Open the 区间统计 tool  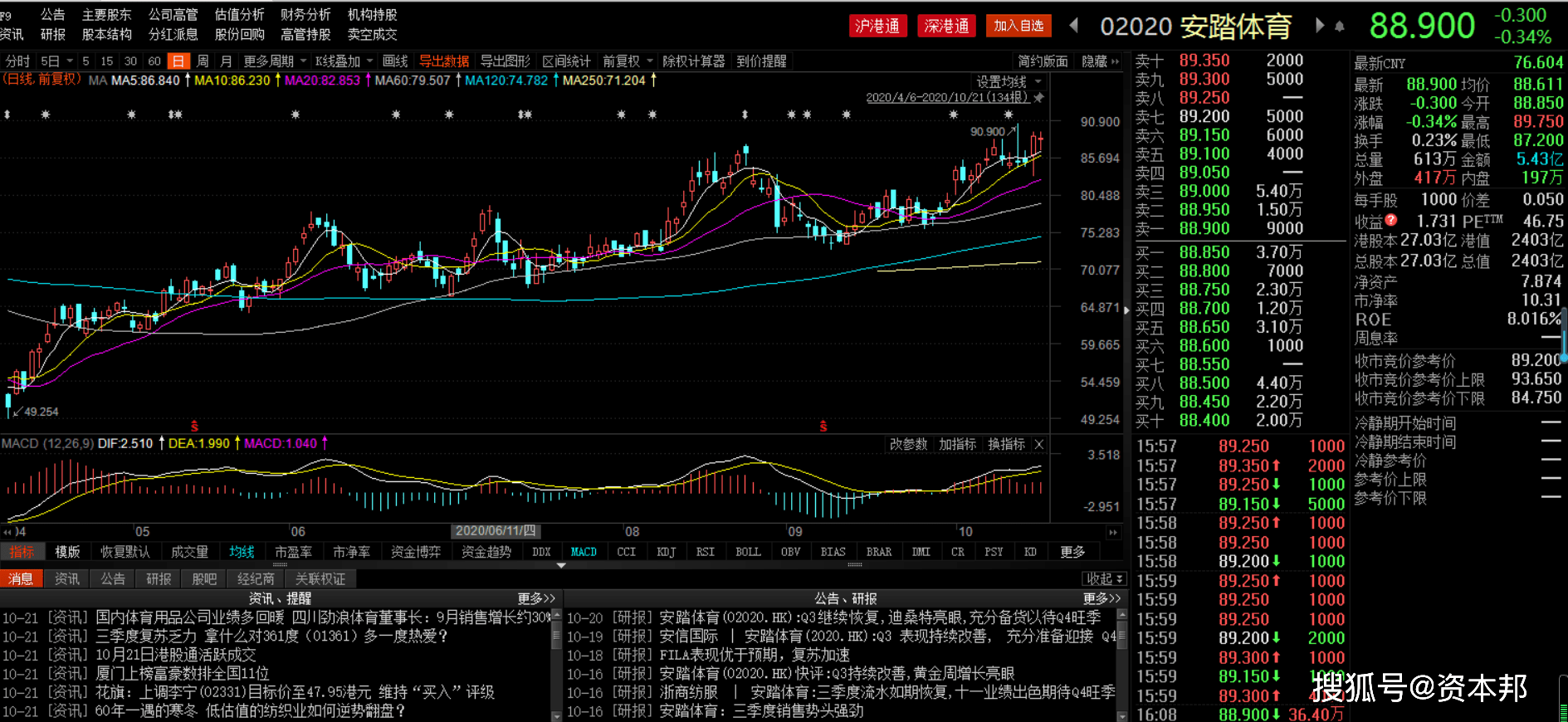[567, 61]
